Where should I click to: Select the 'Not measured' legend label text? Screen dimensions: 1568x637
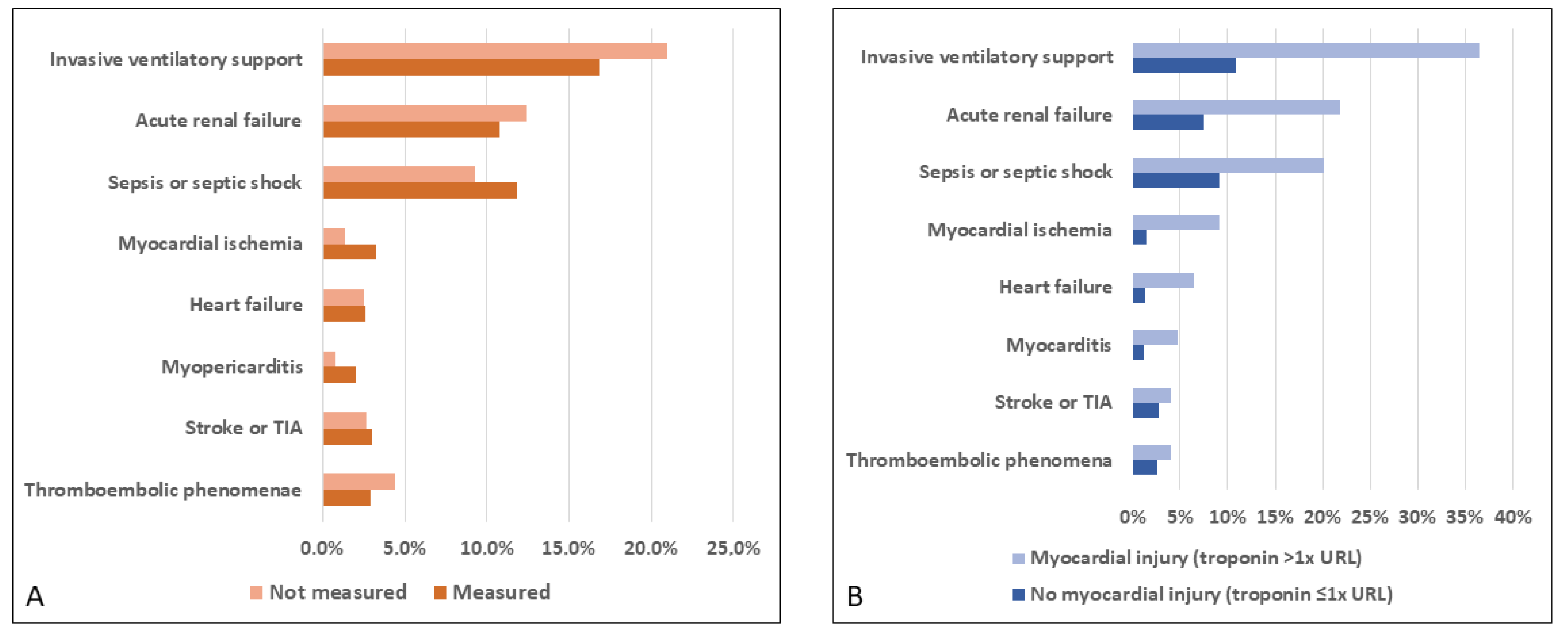[x=338, y=592]
